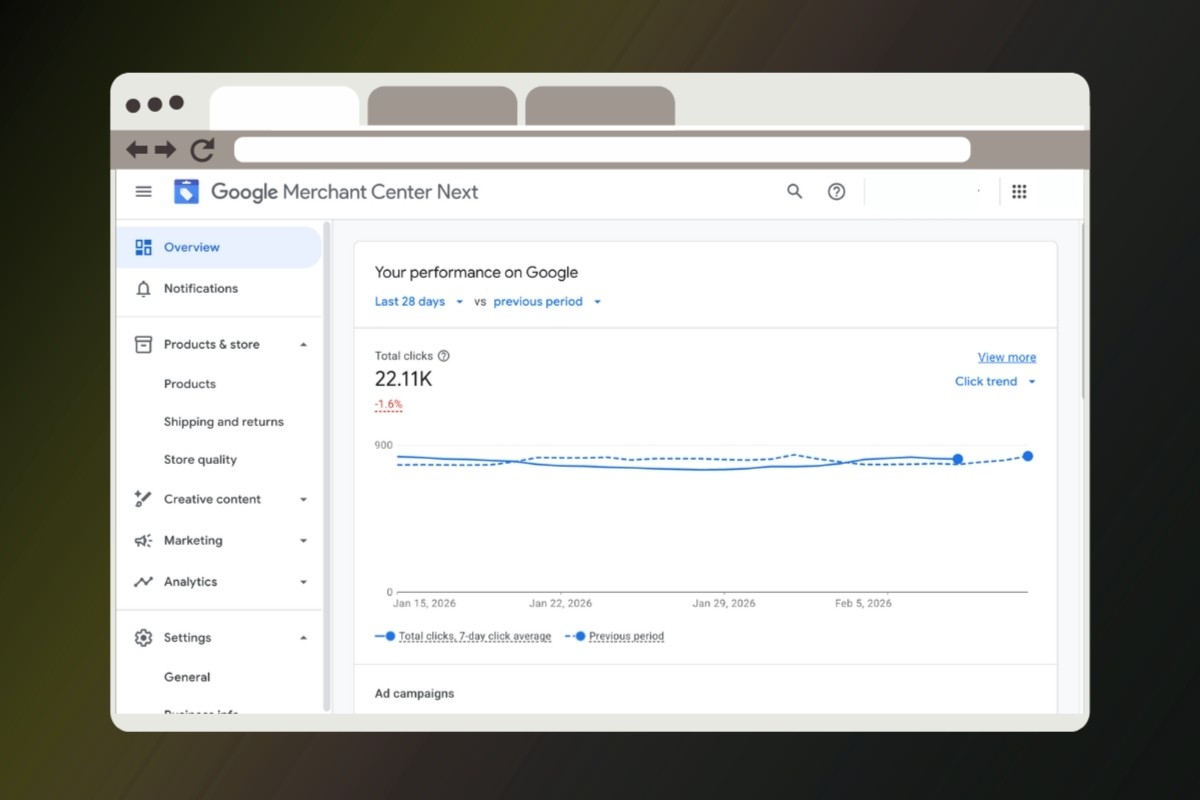Expand the Analytics section
This screenshot has width=1200, height=800.
coord(303,582)
